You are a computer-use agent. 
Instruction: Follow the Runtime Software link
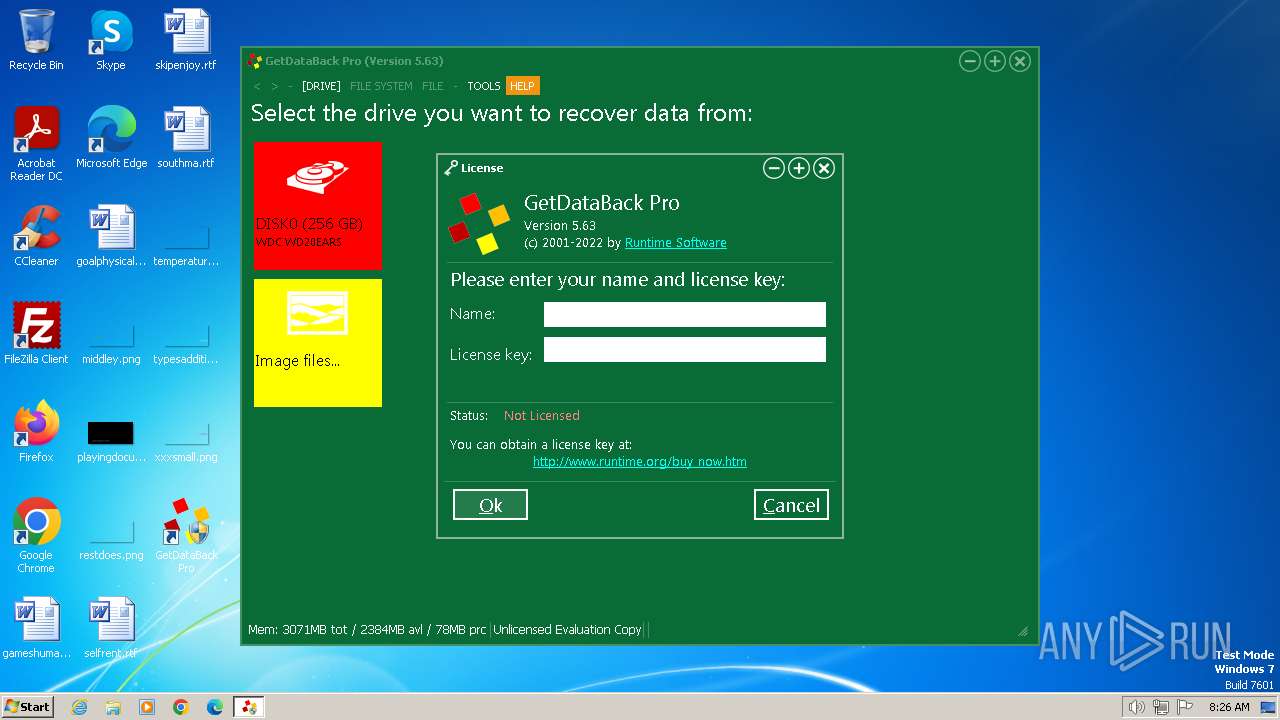[676, 243]
